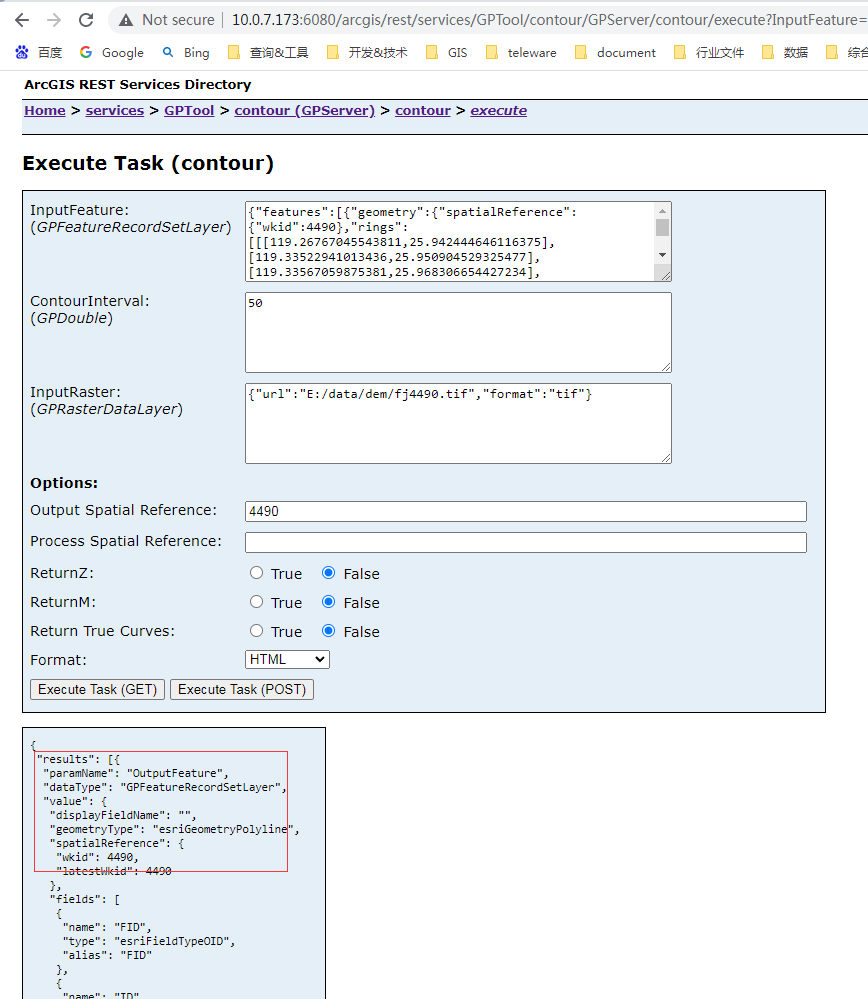Click the ArcGIS REST Services Directory title
Image resolution: width=868 pixels, height=999 pixels.
138,84
